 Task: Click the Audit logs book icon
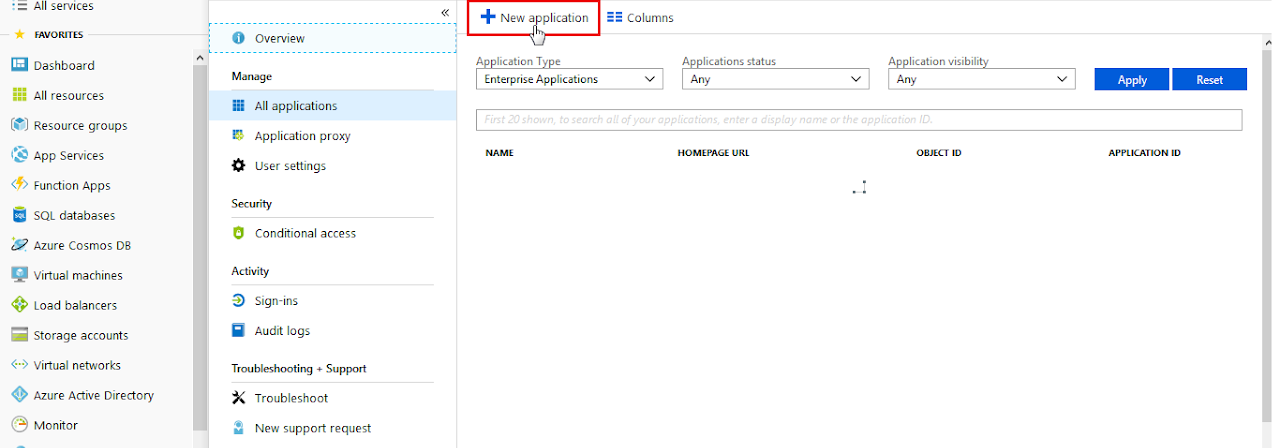pyautogui.click(x=238, y=331)
